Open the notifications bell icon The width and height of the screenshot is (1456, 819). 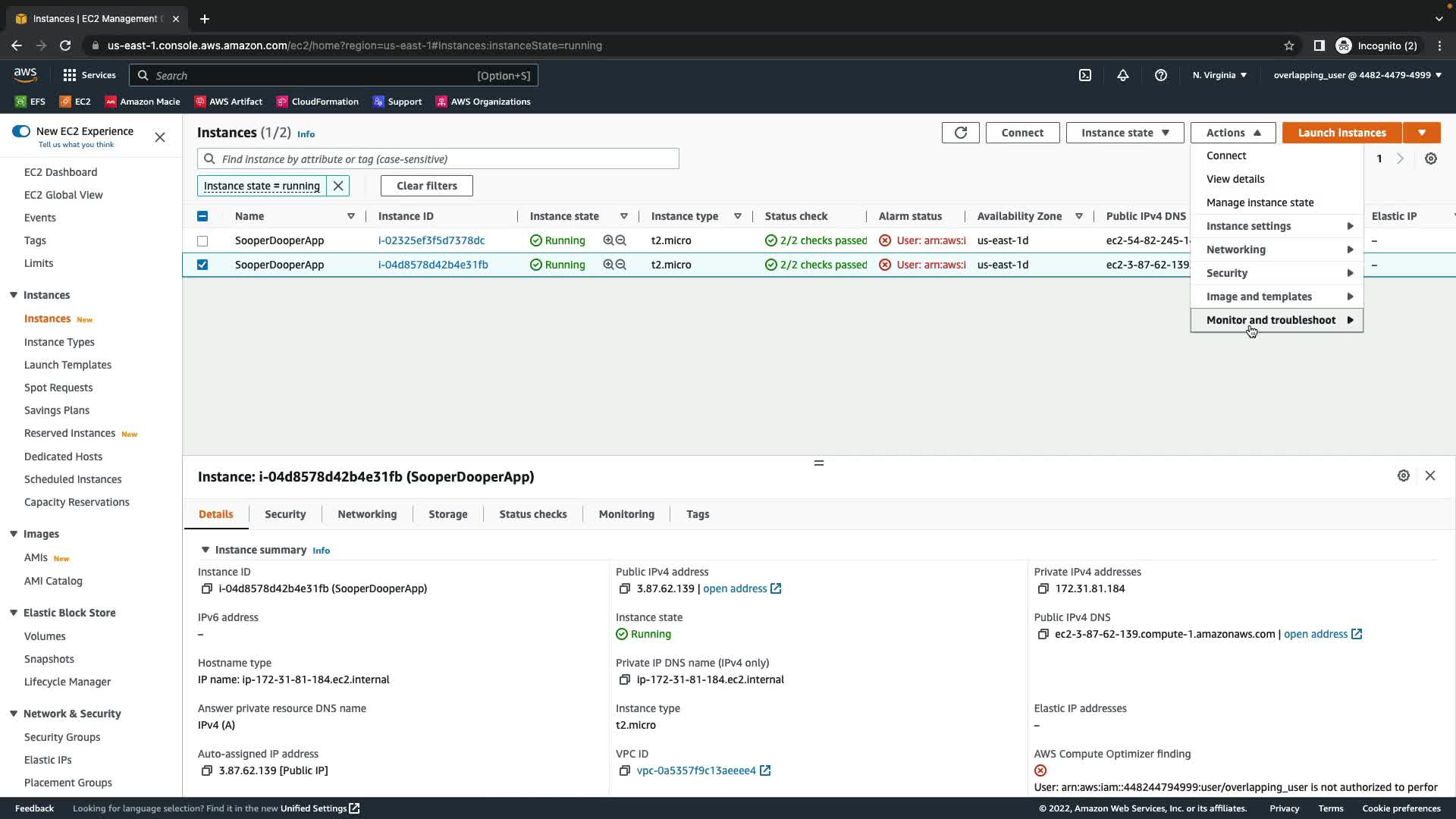pyautogui.click(x=1123, y=75)
